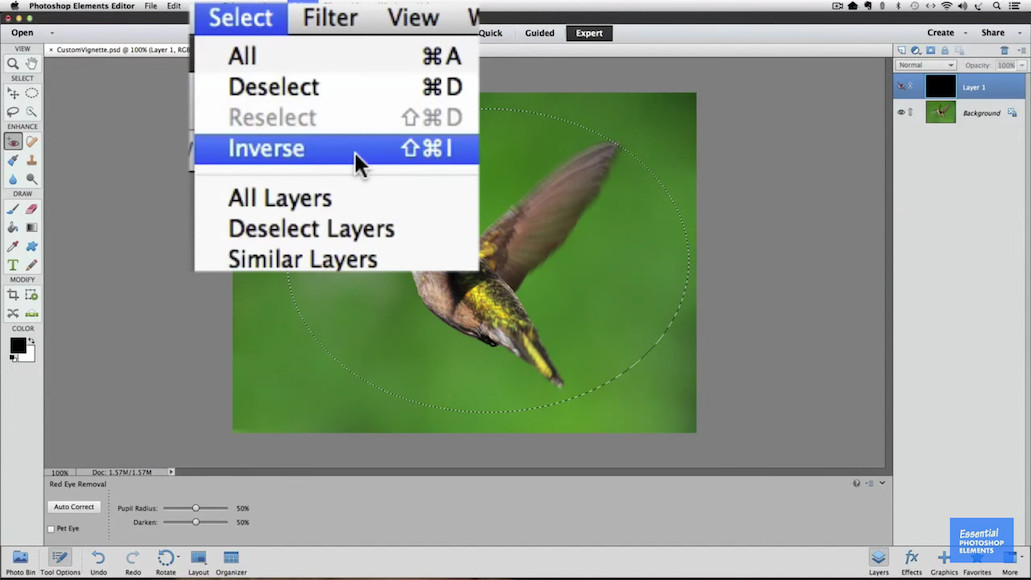
Task: Click the Layout button
Action: (198, 563)
